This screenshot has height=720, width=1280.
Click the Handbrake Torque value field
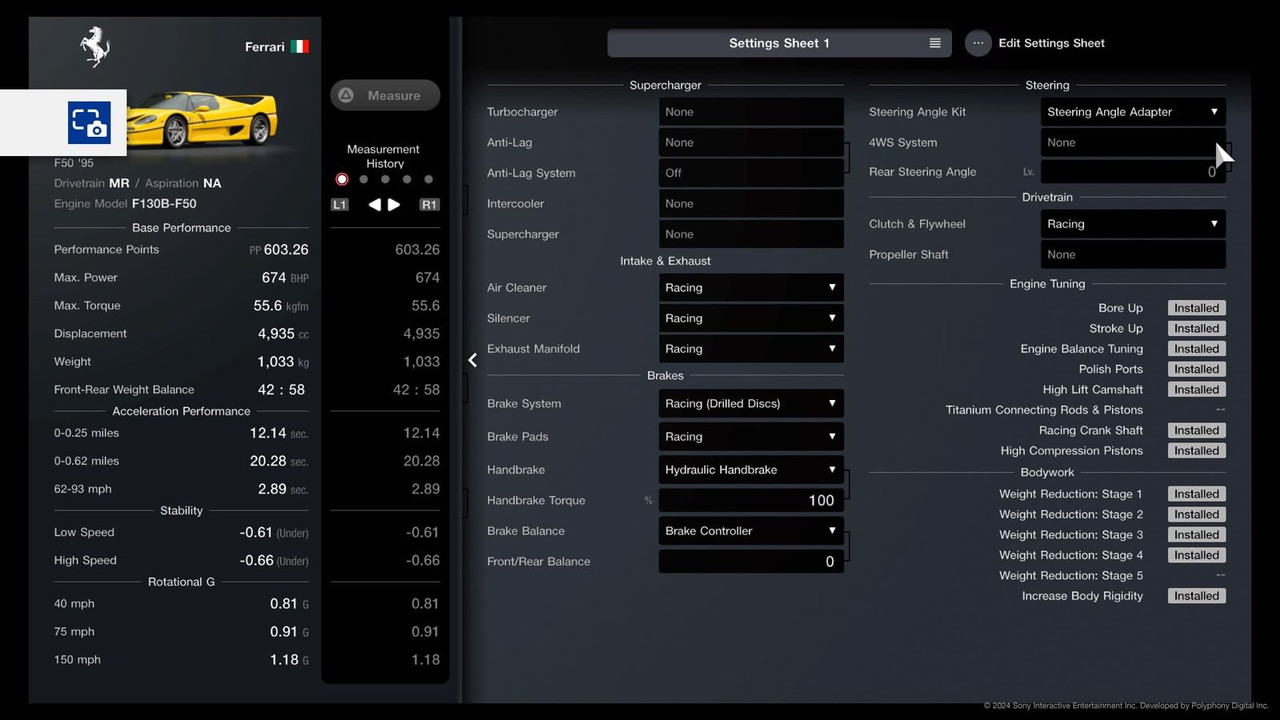[x=751, y=500]
